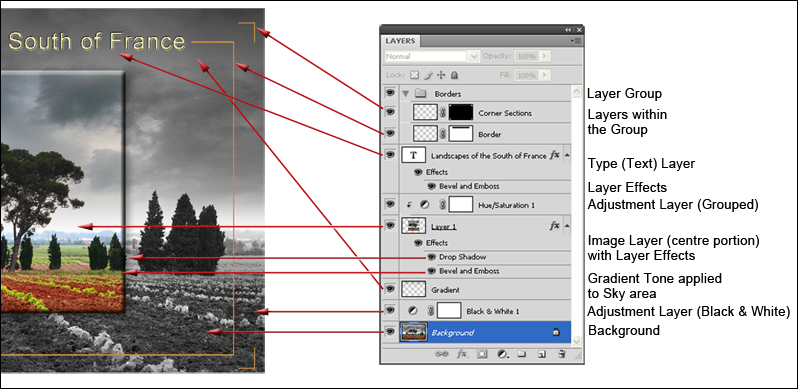Viewport: 798px width, 389px height.
Task: Click the lock all padlock icon
Action: point(454,75)
